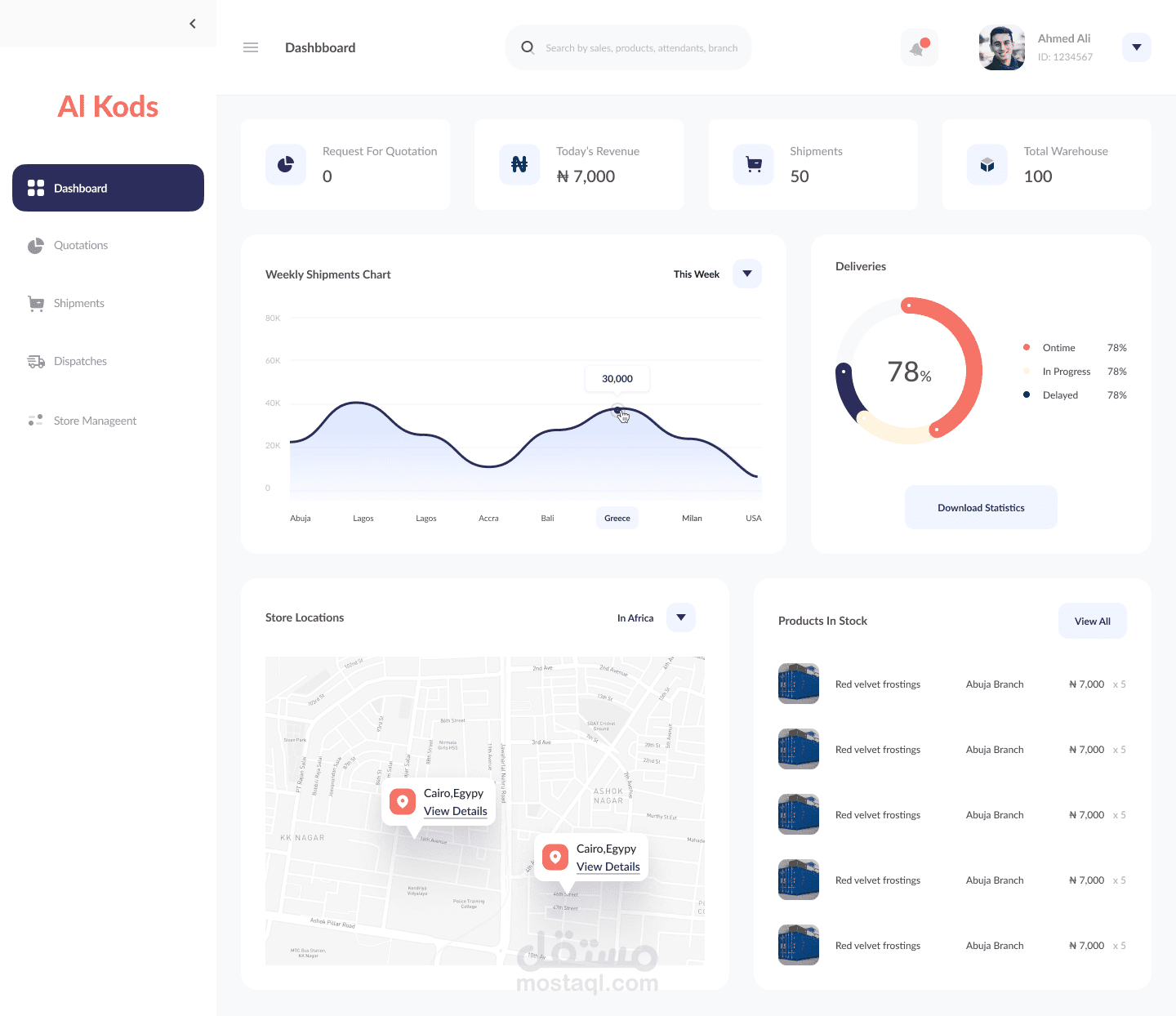Click Download Statistics button

(x=981, y=506)
